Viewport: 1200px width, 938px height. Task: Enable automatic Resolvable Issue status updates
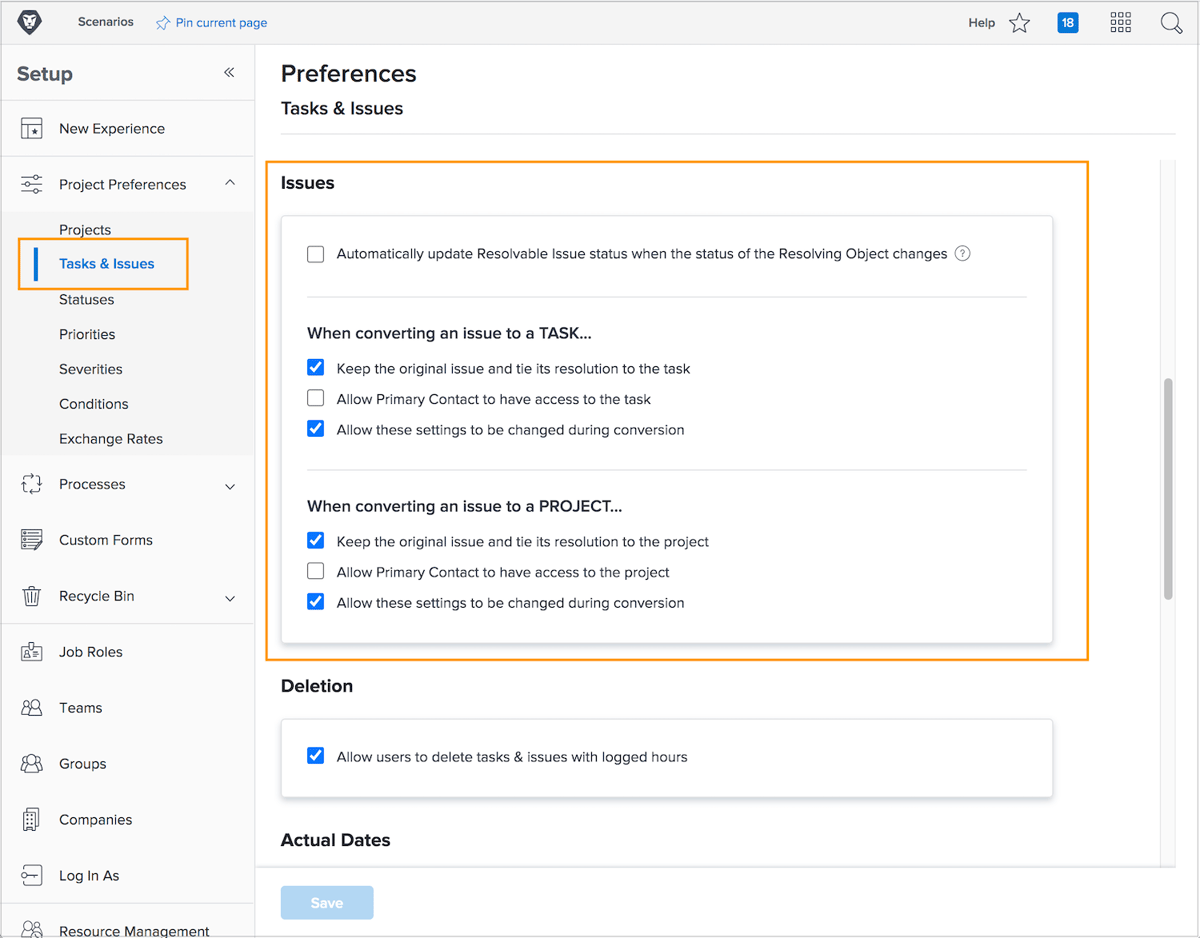click(315, 254)
